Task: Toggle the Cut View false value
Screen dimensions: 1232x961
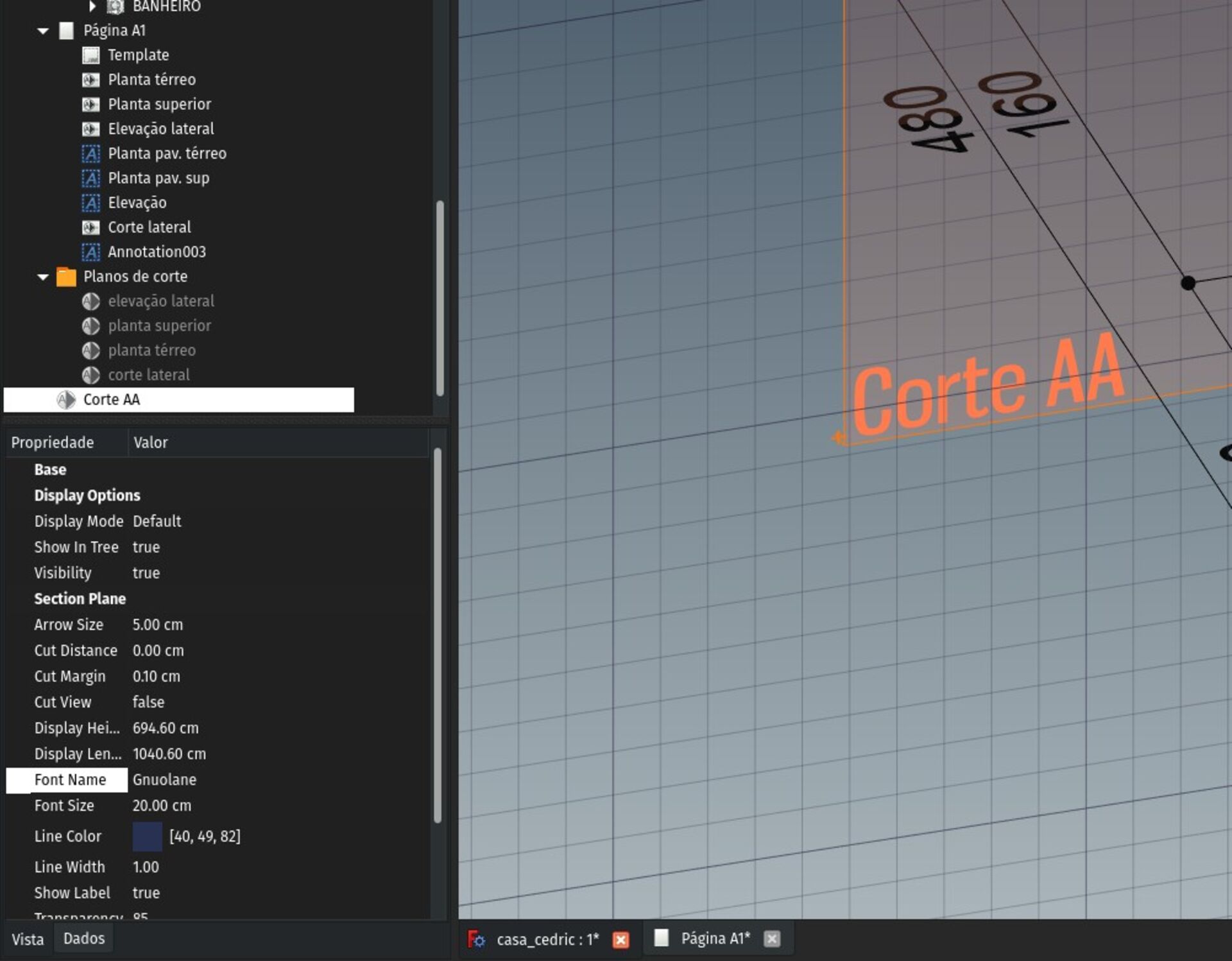Action: coord(148,702)
